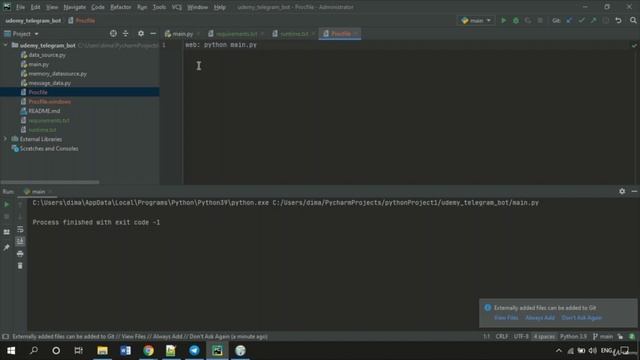
Task: Click Python 3.9 interpreter in status bar
Action: (x=573, y=336)
